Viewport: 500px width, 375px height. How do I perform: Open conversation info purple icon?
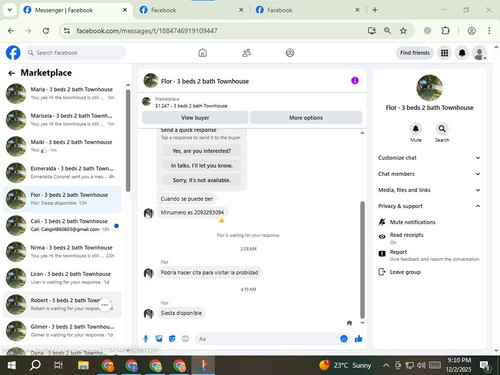355,81
